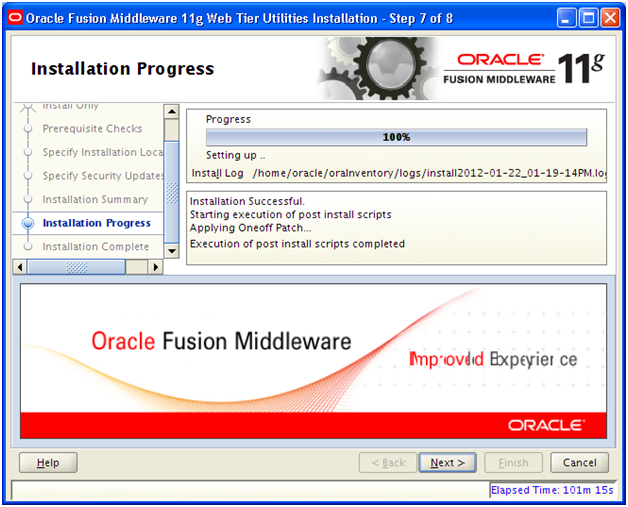Maximize the installer window
Viewport: 628px width, 507px height.
coord(588,18)
